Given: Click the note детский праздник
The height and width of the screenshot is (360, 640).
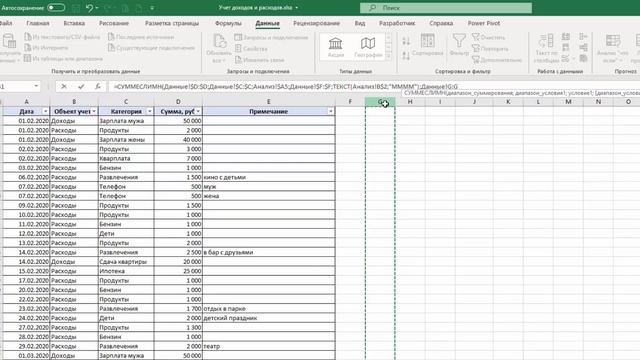Looking at the screenshot, I should [230, 318].
